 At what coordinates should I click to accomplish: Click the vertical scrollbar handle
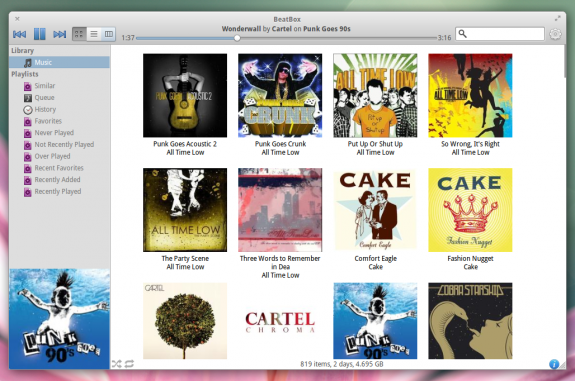pyautogui.click(x=565, y=61)
